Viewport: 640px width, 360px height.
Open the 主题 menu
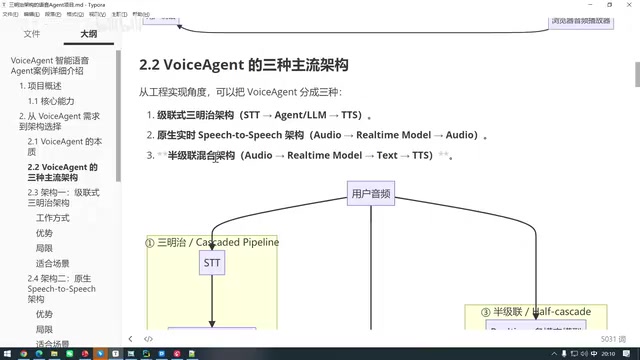(x=119, y=14)
